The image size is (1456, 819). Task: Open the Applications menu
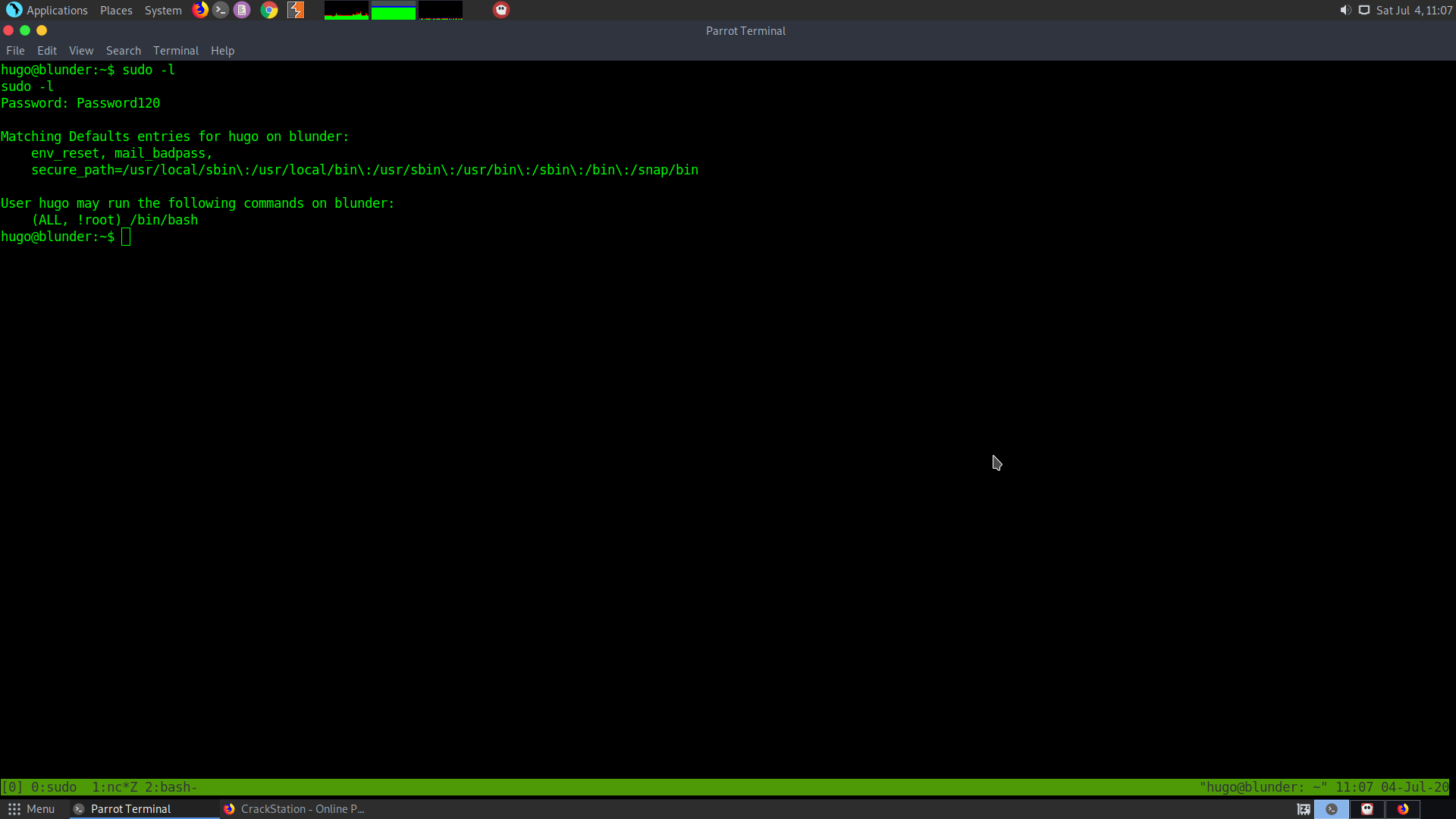(x=47, y=10)
